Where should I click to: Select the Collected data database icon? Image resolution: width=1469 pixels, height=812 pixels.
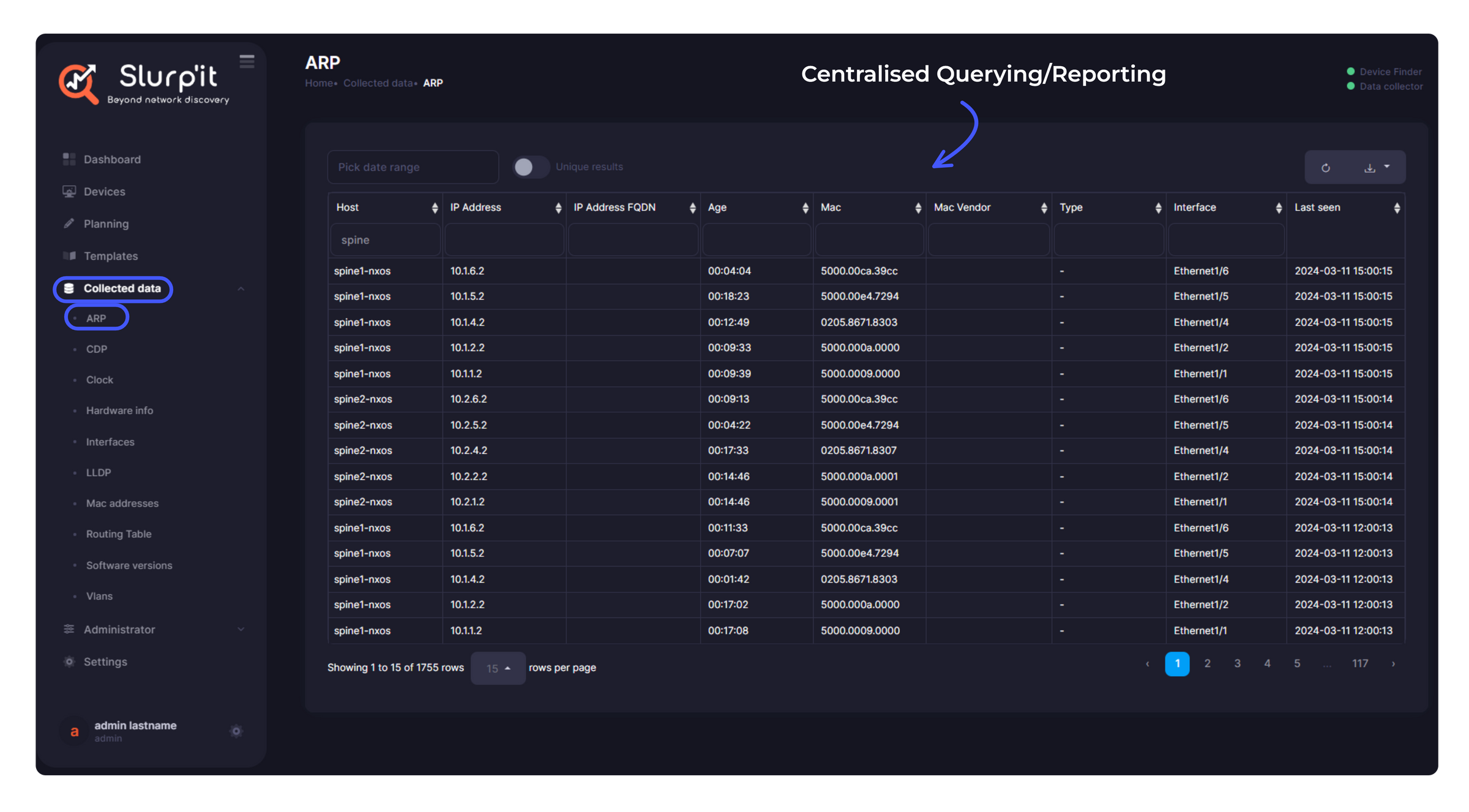point(69,288)
